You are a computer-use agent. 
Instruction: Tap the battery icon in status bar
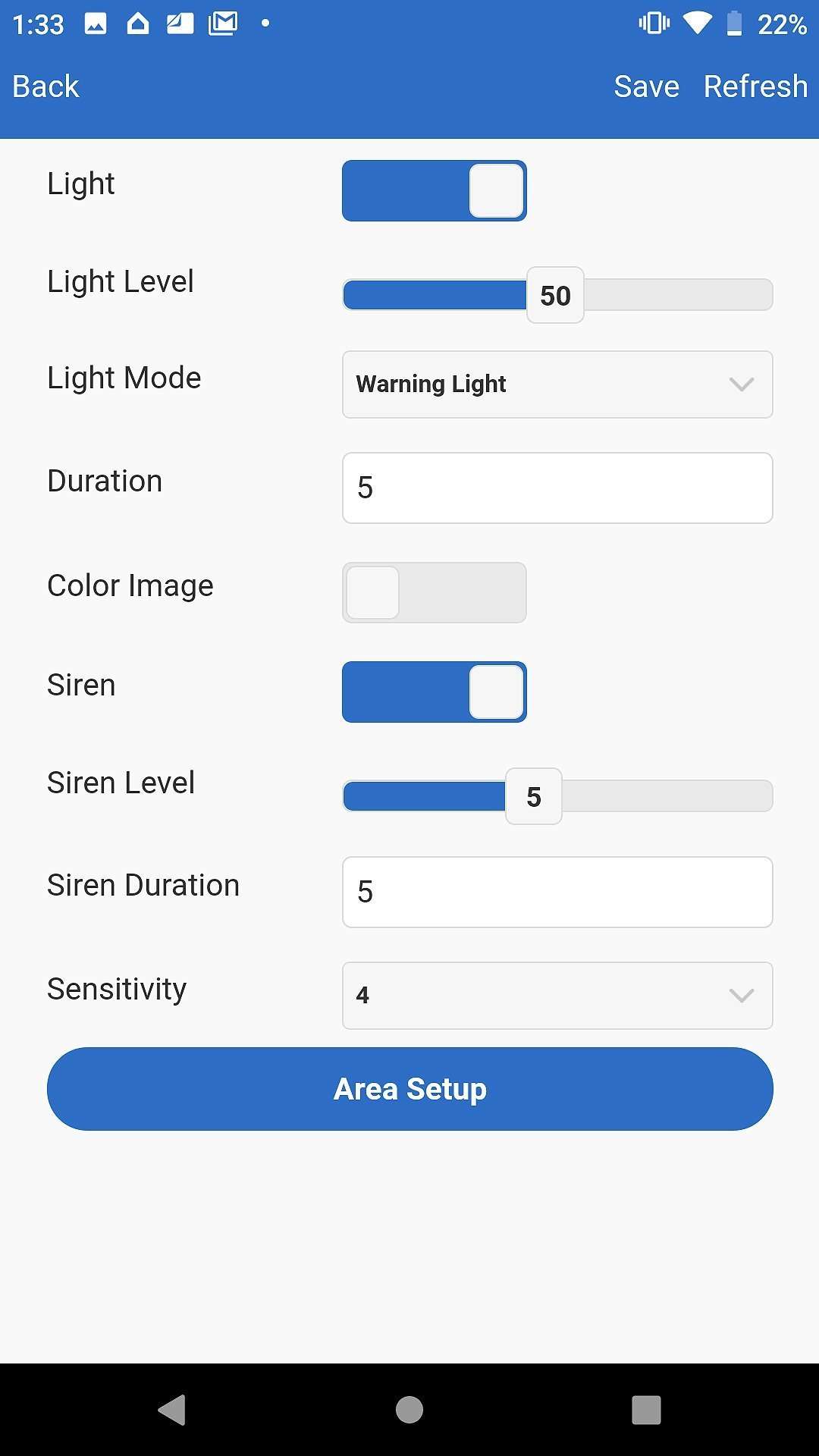pyautogui.click(x=733, y=24)
